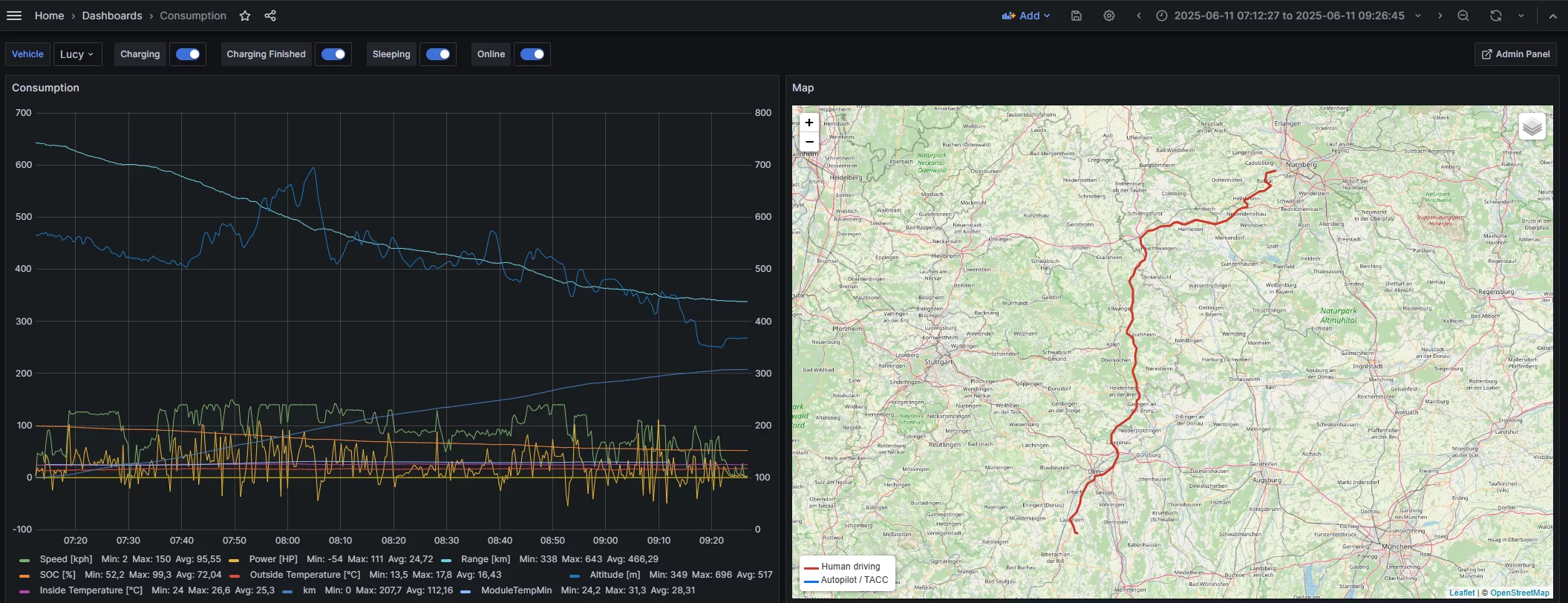
Task: Click the Inside Temperature legend color swatch
Action: [x=24, y=591]
